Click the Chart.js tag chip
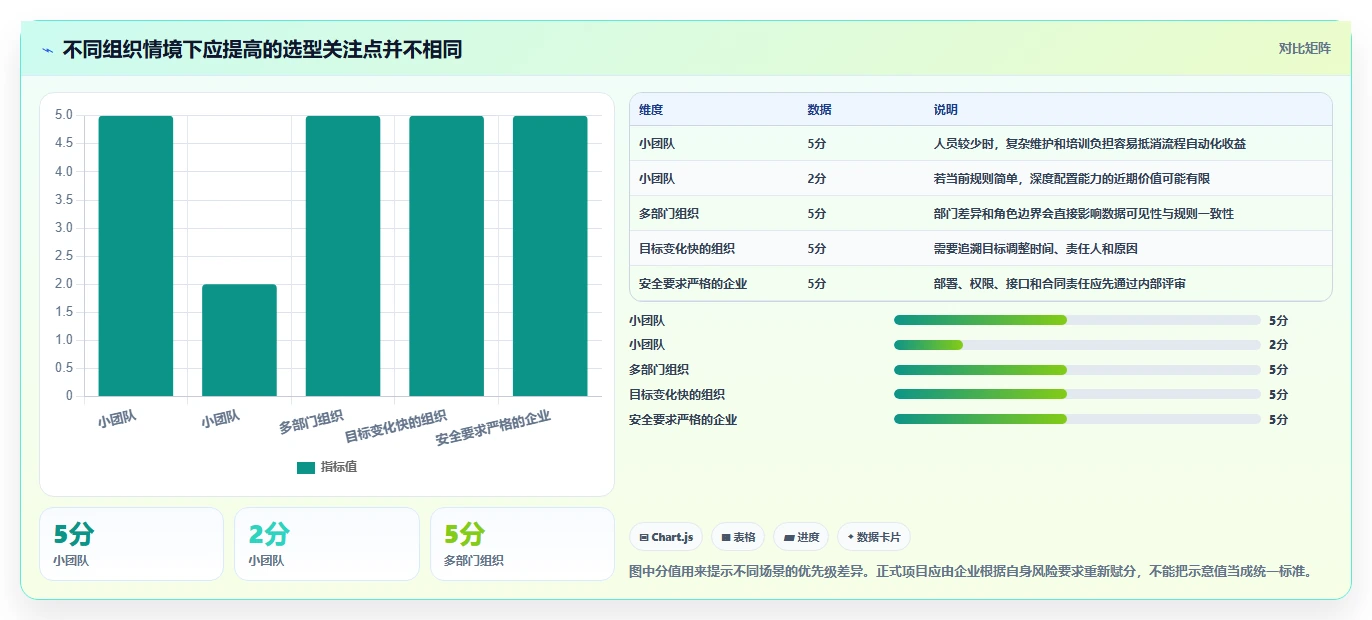Screen dimensions: 1372x620 point(666,537)
